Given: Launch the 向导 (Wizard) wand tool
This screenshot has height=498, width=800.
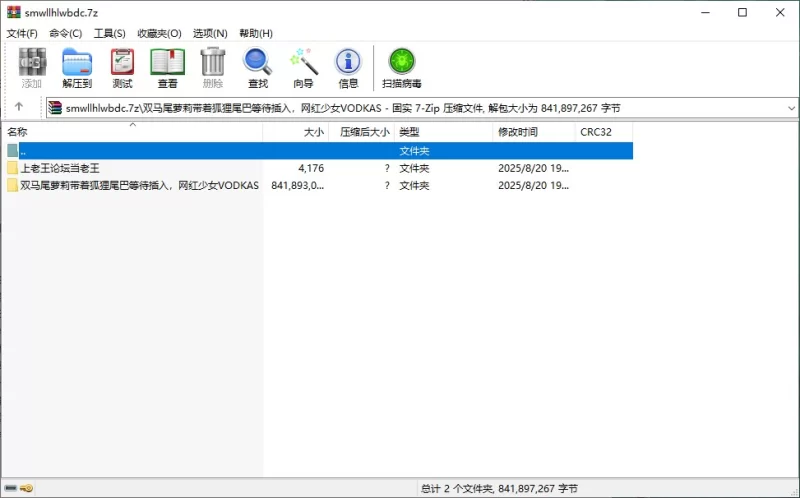Looking at the screenshot, I should point(304,62).
